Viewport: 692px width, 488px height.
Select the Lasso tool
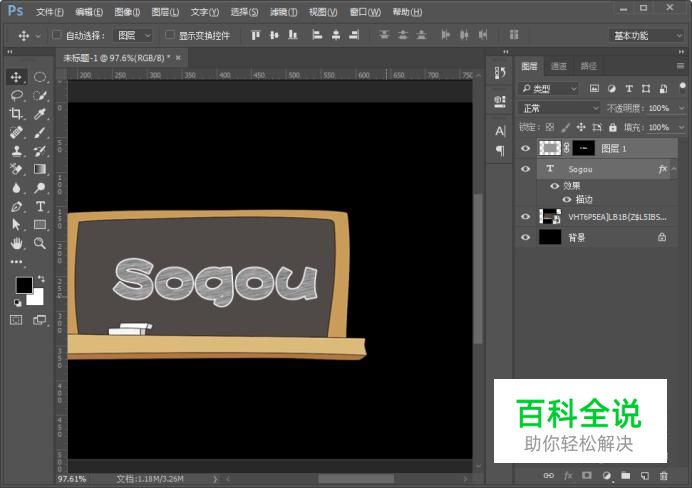[x=16, y=95]
